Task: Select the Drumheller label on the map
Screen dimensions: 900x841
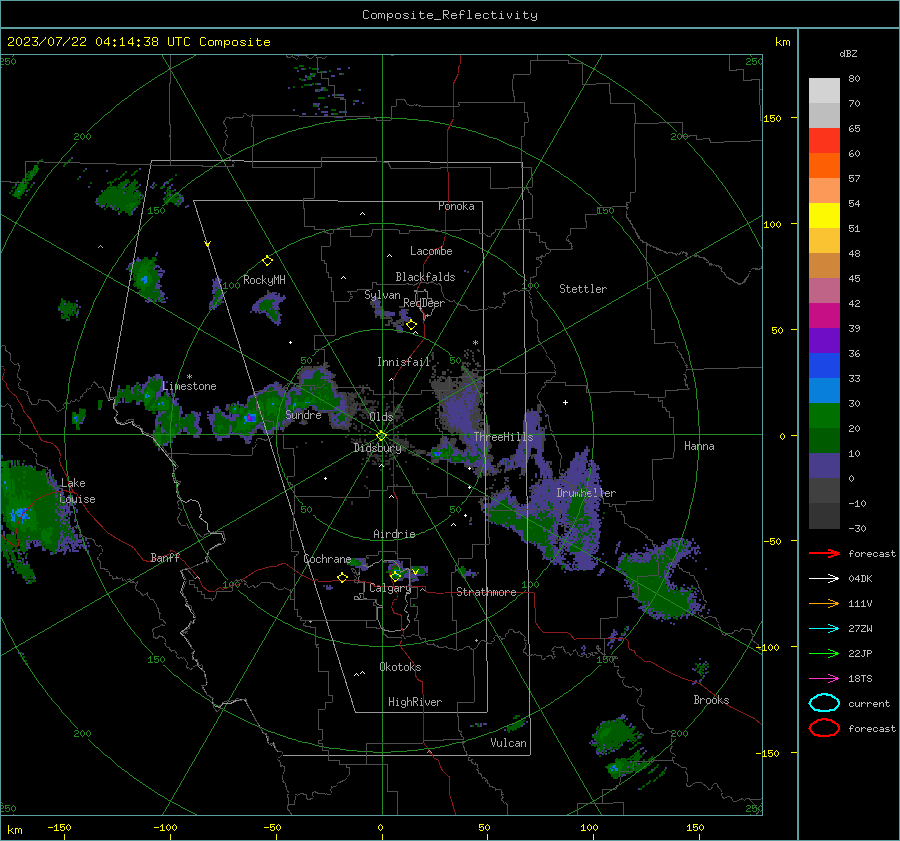Action: [x=586, y=493]
